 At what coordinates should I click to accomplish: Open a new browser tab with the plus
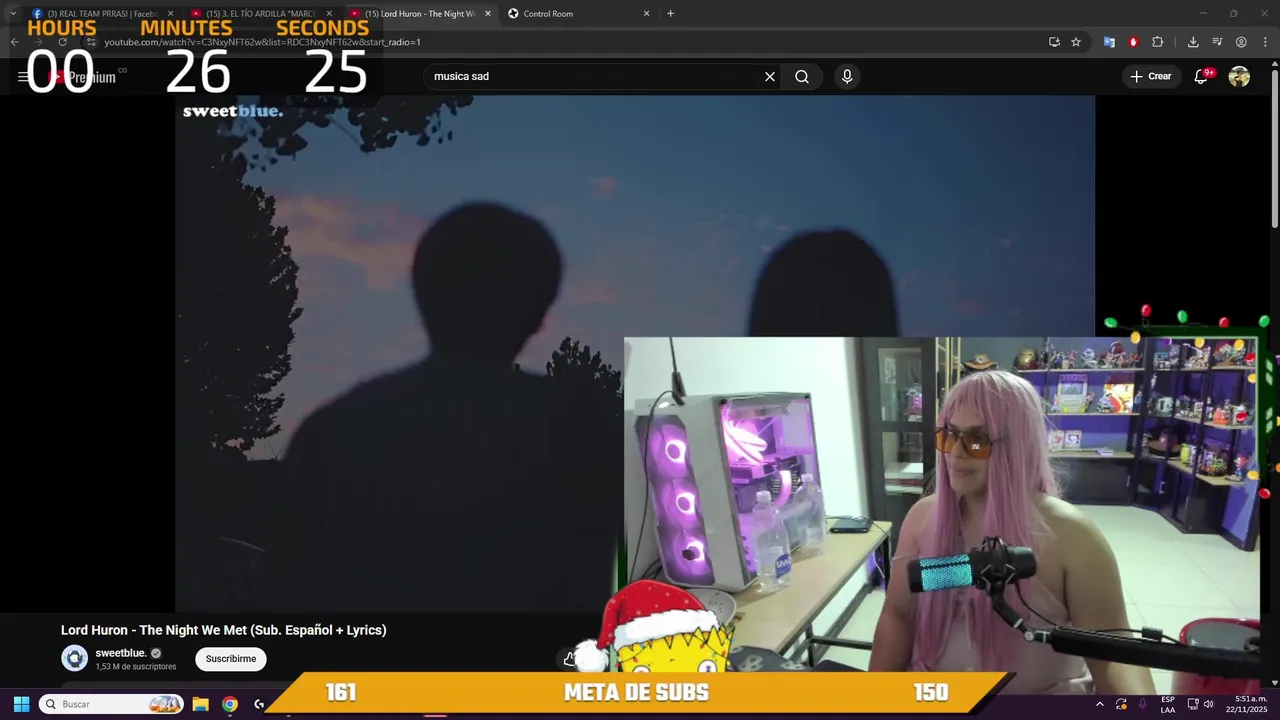click(670, 13)
